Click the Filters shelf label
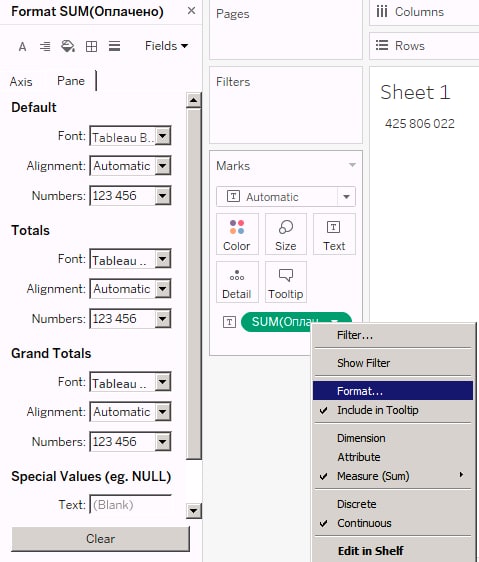479x562 pixels. 233,82
